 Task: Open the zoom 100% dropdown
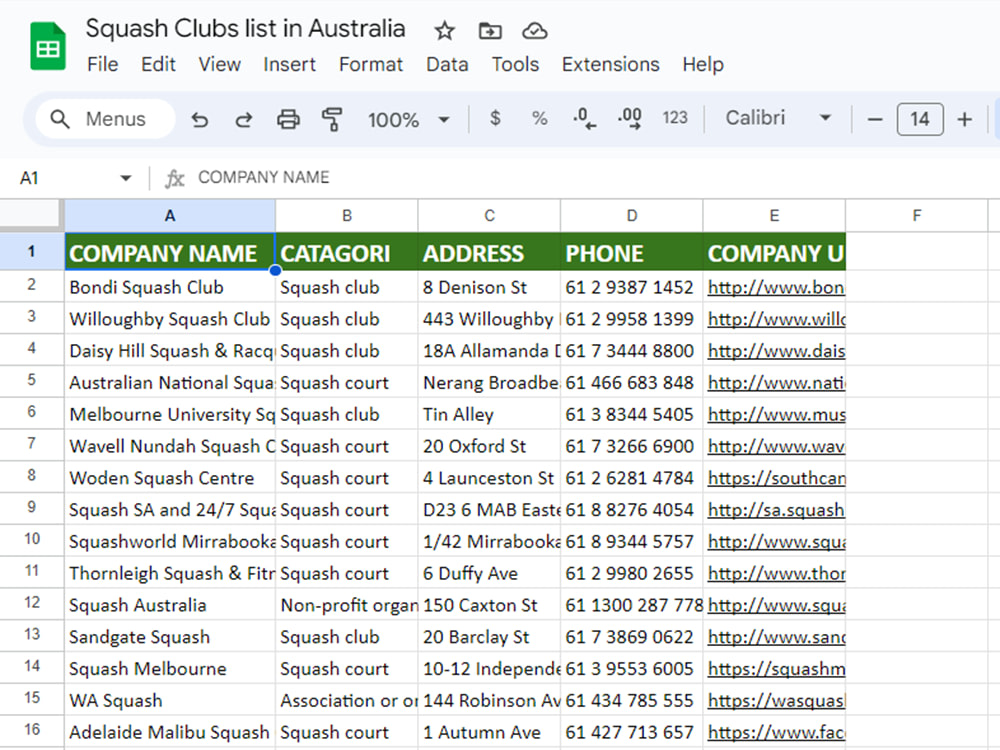click(x=409, y=119)
